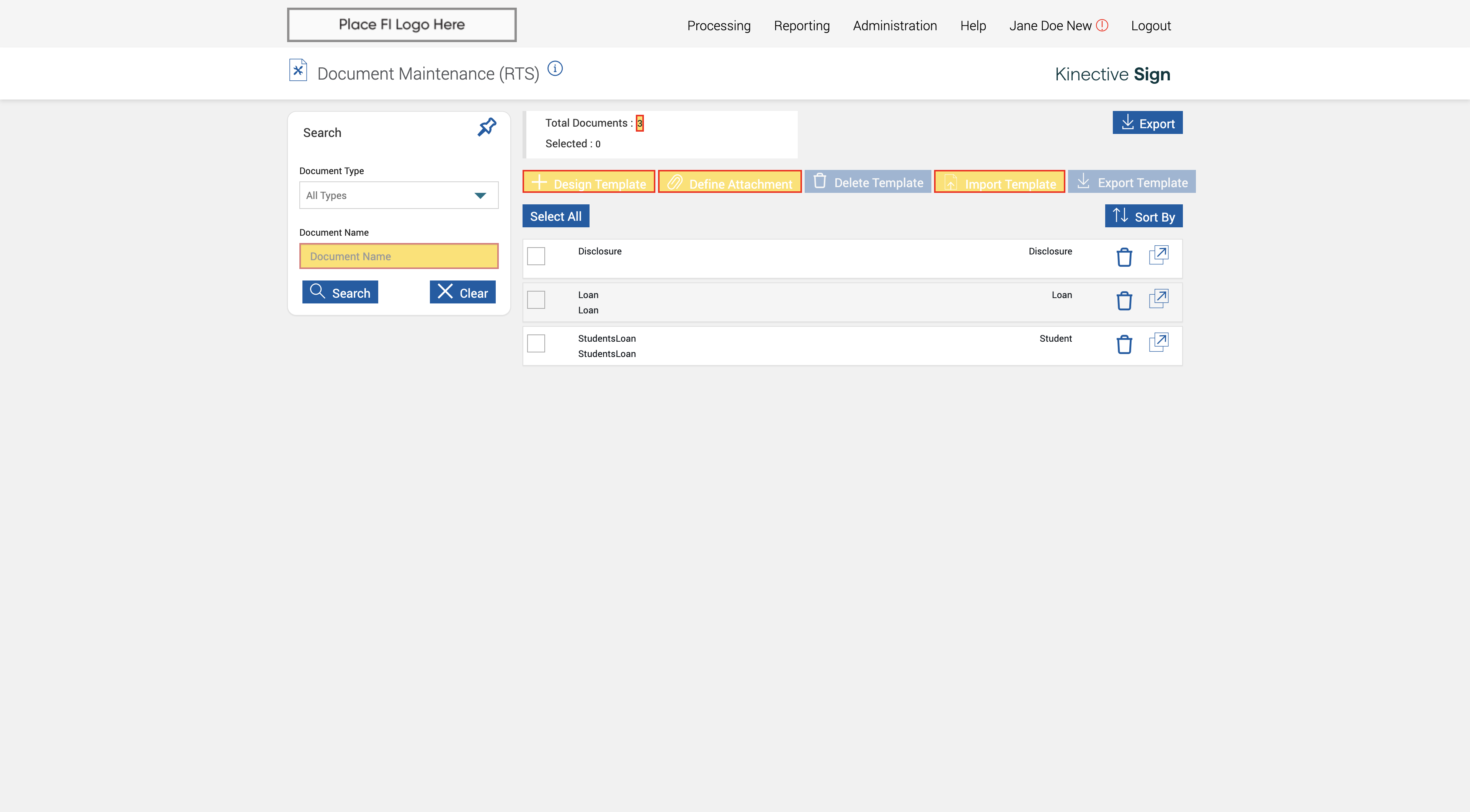The height and width of the screenshot is (812, 1470).
Task: Tick the Loan row checkbox
Action: 536,300
